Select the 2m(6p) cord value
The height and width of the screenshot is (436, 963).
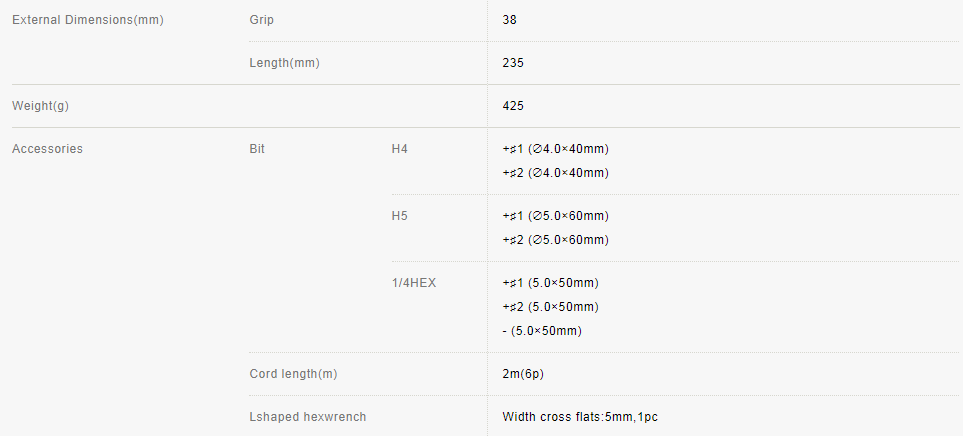[x=523, y=373]
